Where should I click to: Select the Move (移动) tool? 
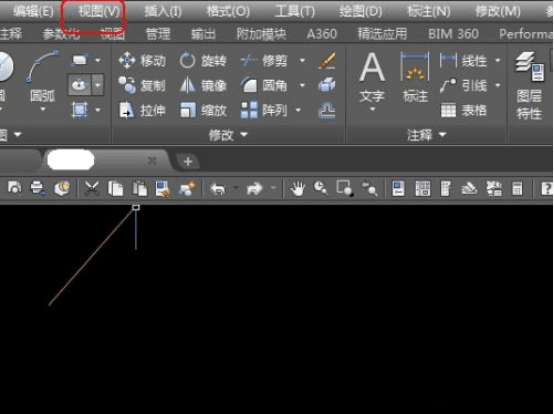(142, 61)
